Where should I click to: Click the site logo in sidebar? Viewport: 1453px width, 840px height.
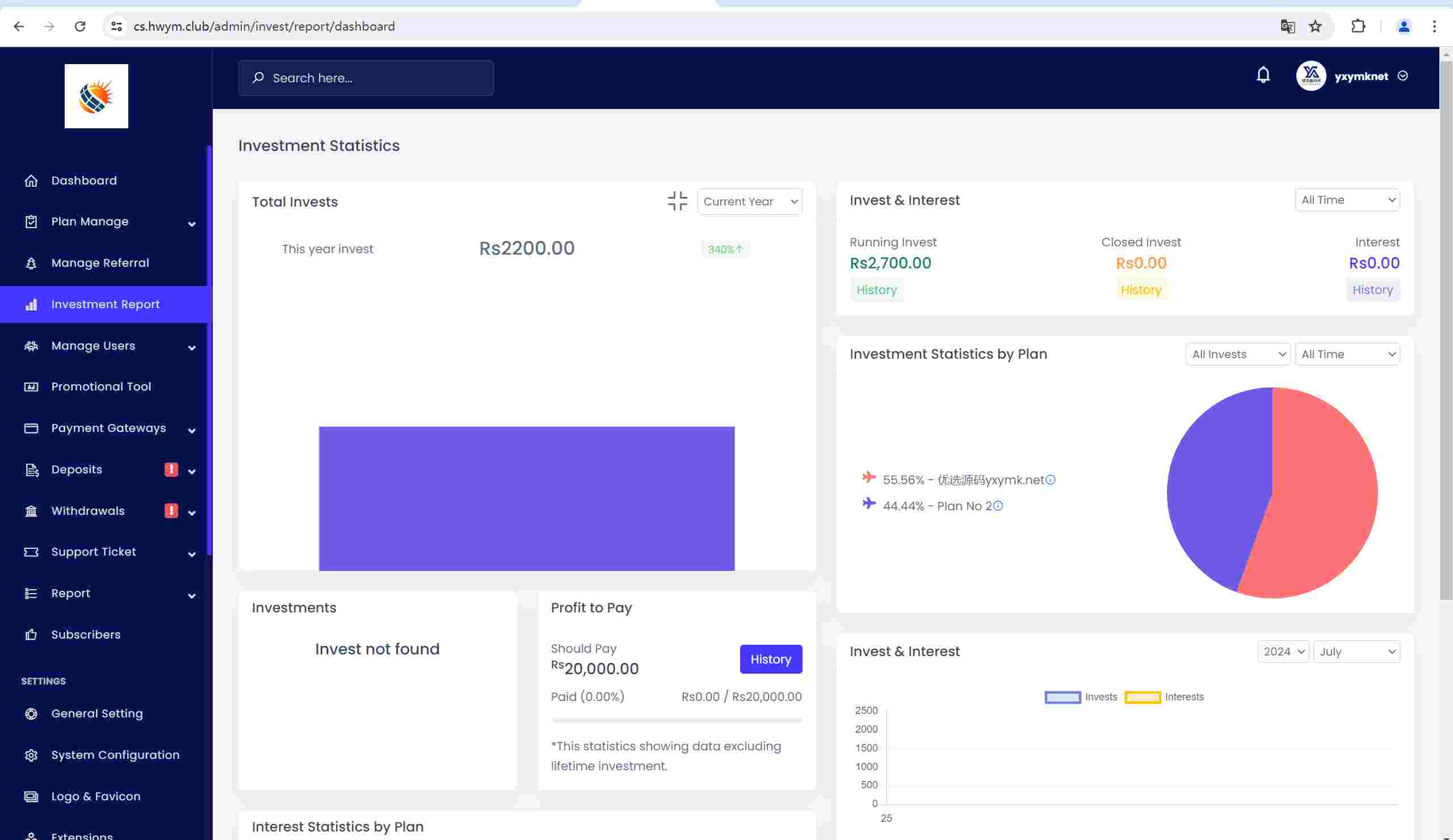96,96
